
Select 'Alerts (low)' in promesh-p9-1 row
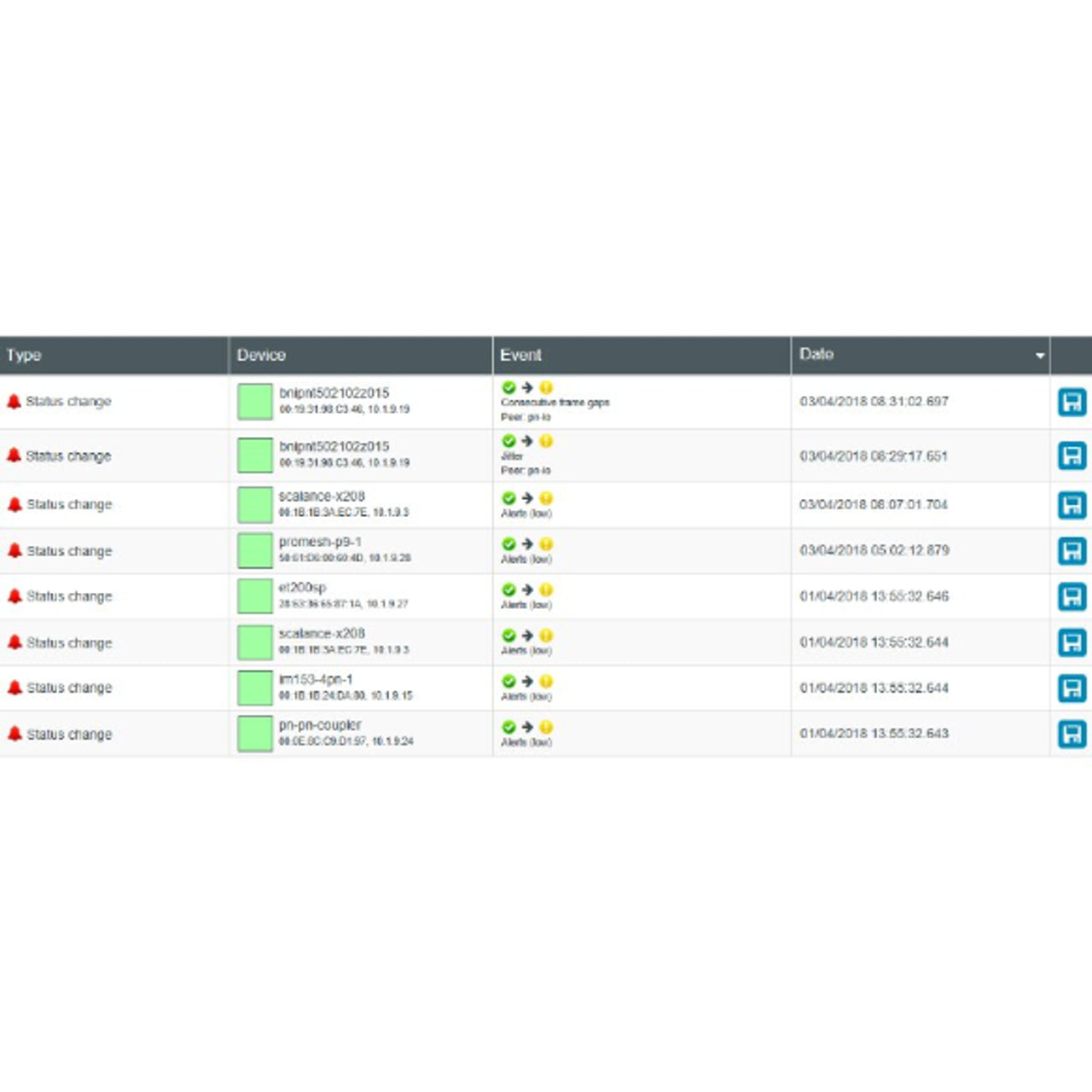(526, 559)
